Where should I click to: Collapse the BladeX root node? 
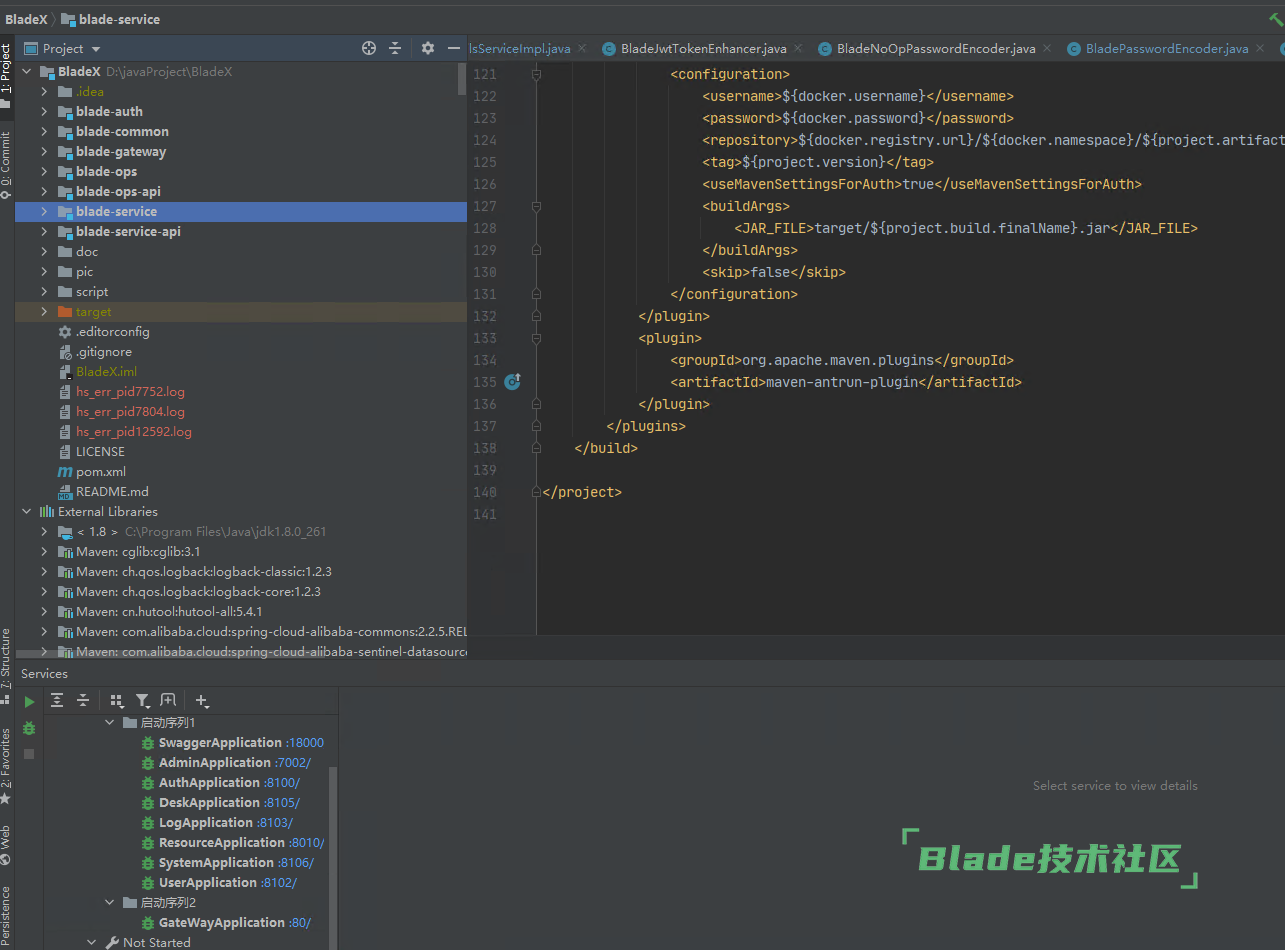(x=27, y=71)
